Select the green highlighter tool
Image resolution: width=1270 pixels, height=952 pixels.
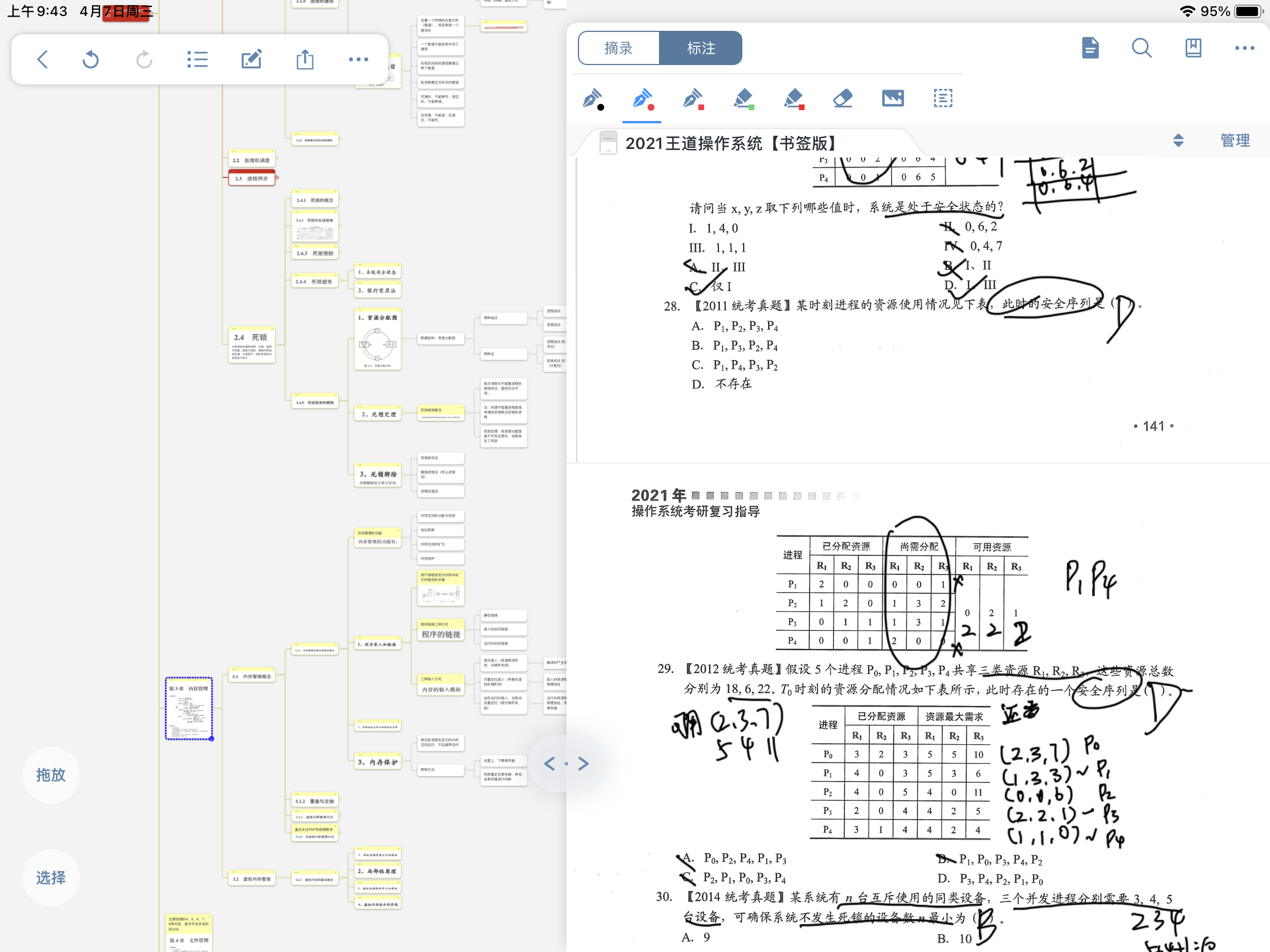coord(743,98)
